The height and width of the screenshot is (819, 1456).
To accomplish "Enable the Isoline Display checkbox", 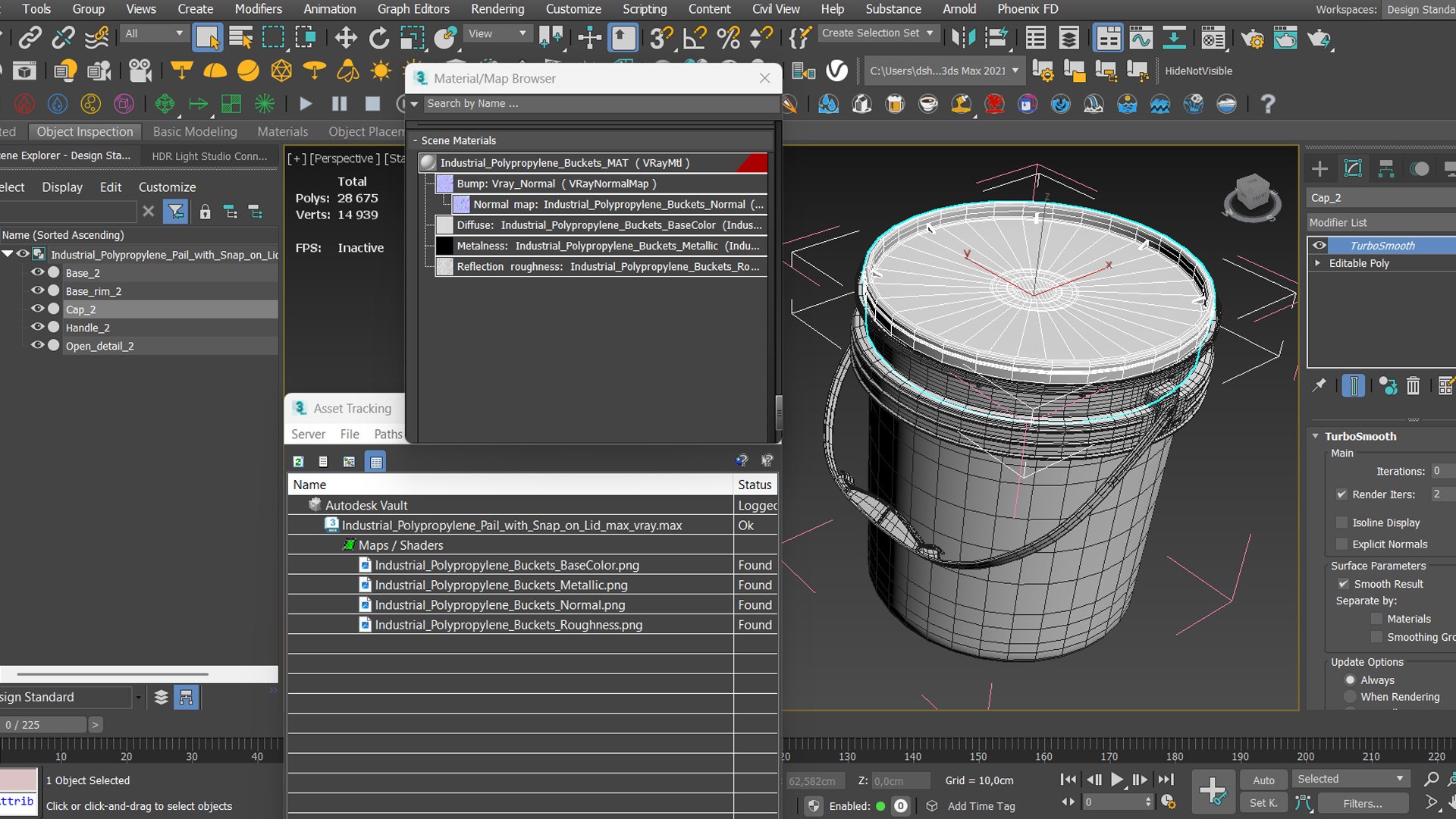I will click(1341, 522).
